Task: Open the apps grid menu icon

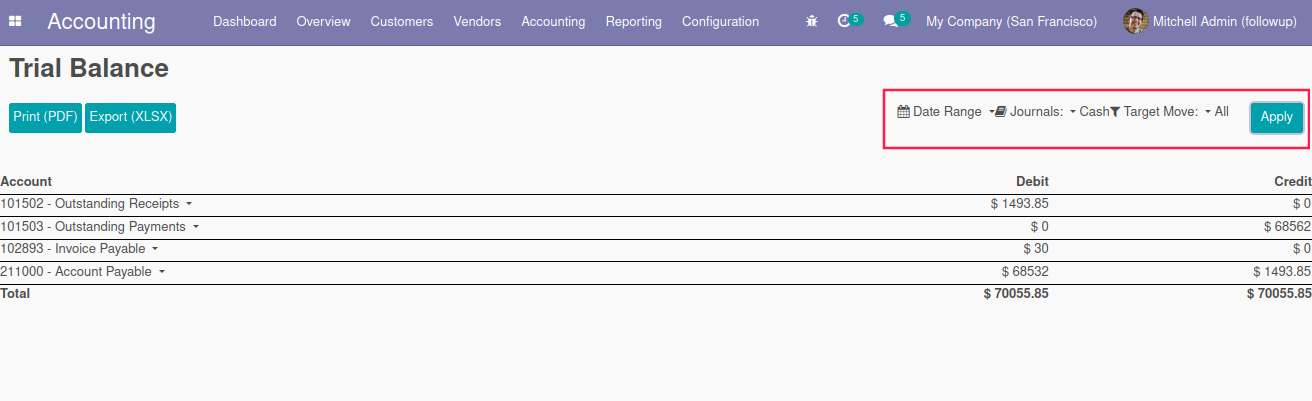Action: click(16, 21)
